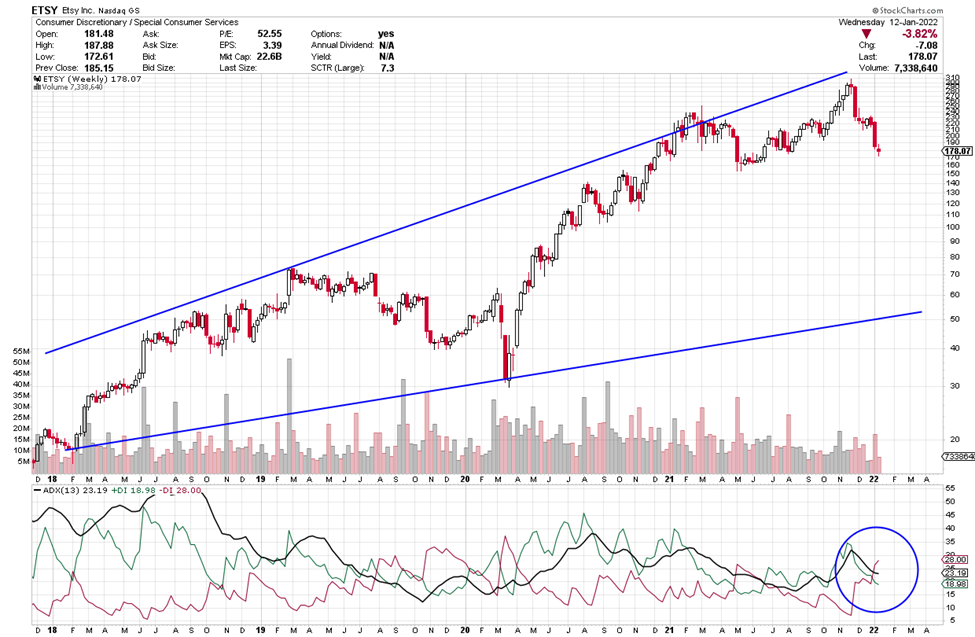This screenshot has width=975, height=637.
Task: Click the -3.82% percent change value
Action: (x=919, y=34)
